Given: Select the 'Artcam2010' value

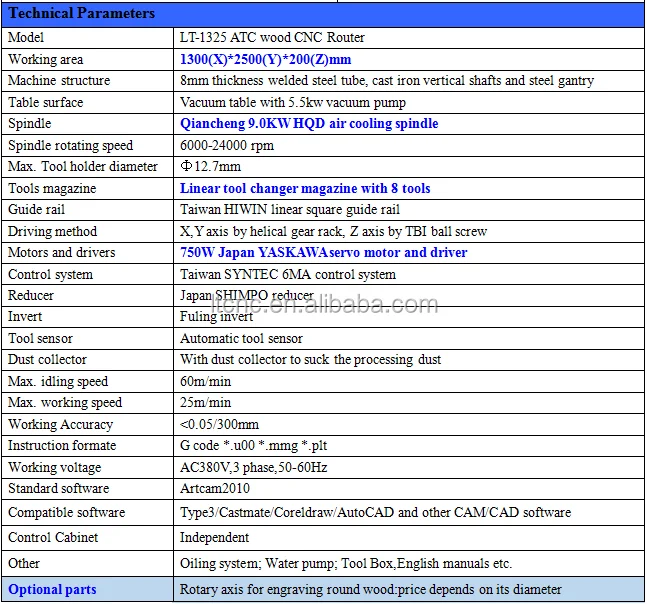Looking at the screenshot, I should (x=215, y=489).
